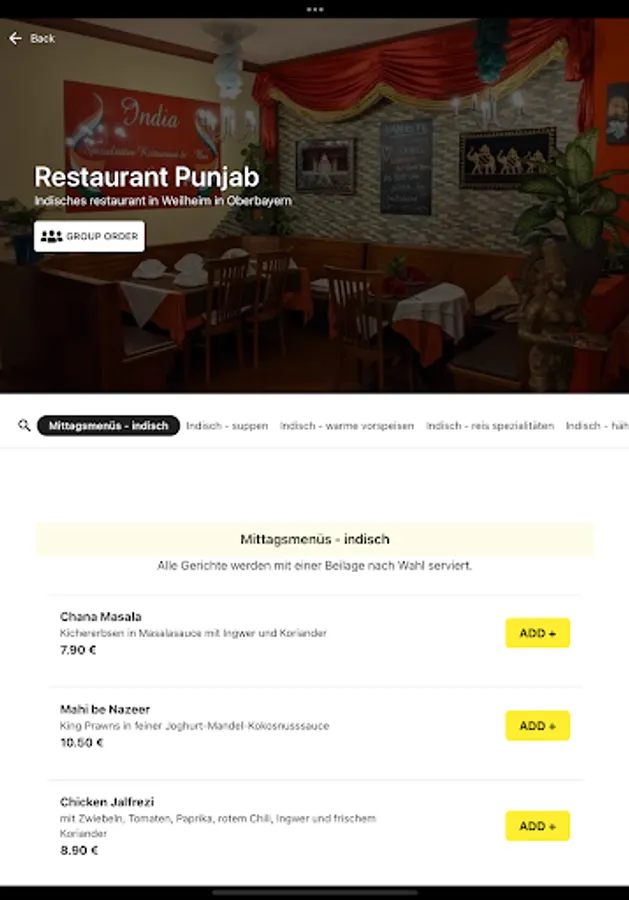This screenshot has width=629, height=900.
Task: Add Chicken Jalfrezi to order
Action: tap(537, 826)
